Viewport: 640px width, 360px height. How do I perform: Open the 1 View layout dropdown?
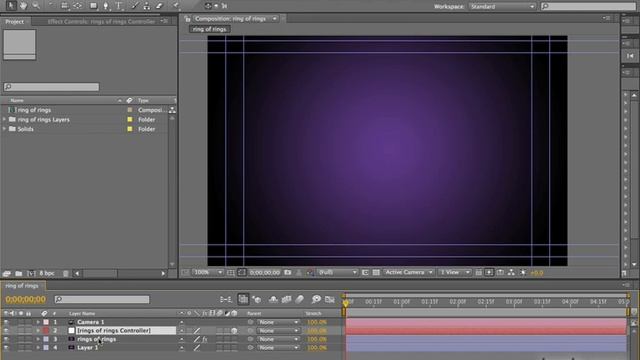click(x=454, y=272)
